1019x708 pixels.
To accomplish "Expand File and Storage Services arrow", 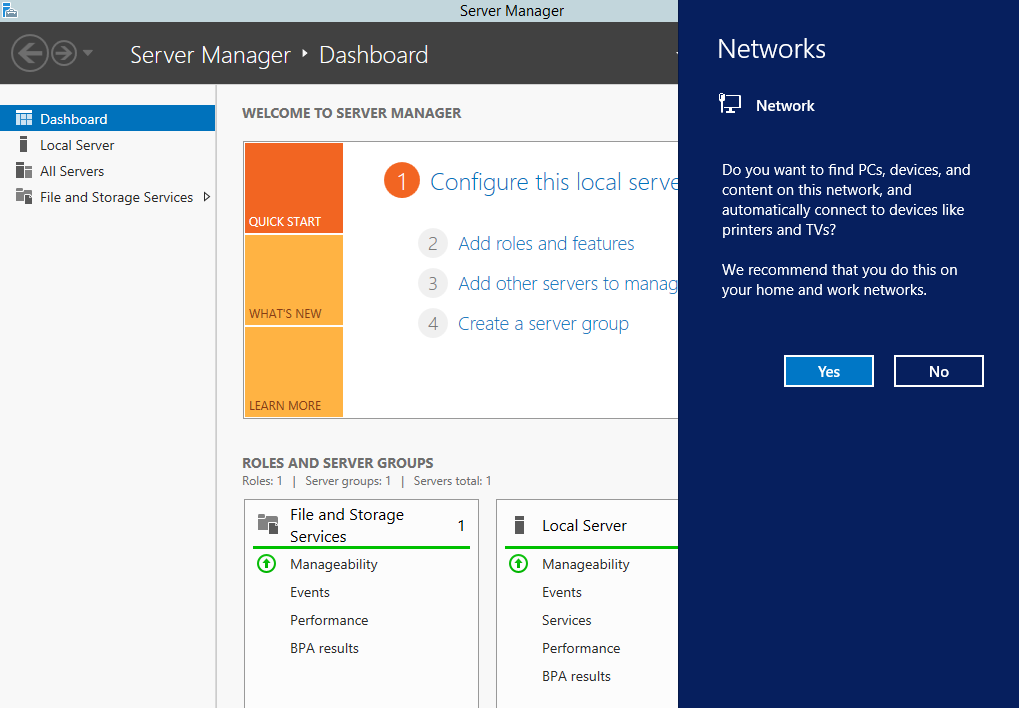I will pyautogui.click(x=207, y=196).
